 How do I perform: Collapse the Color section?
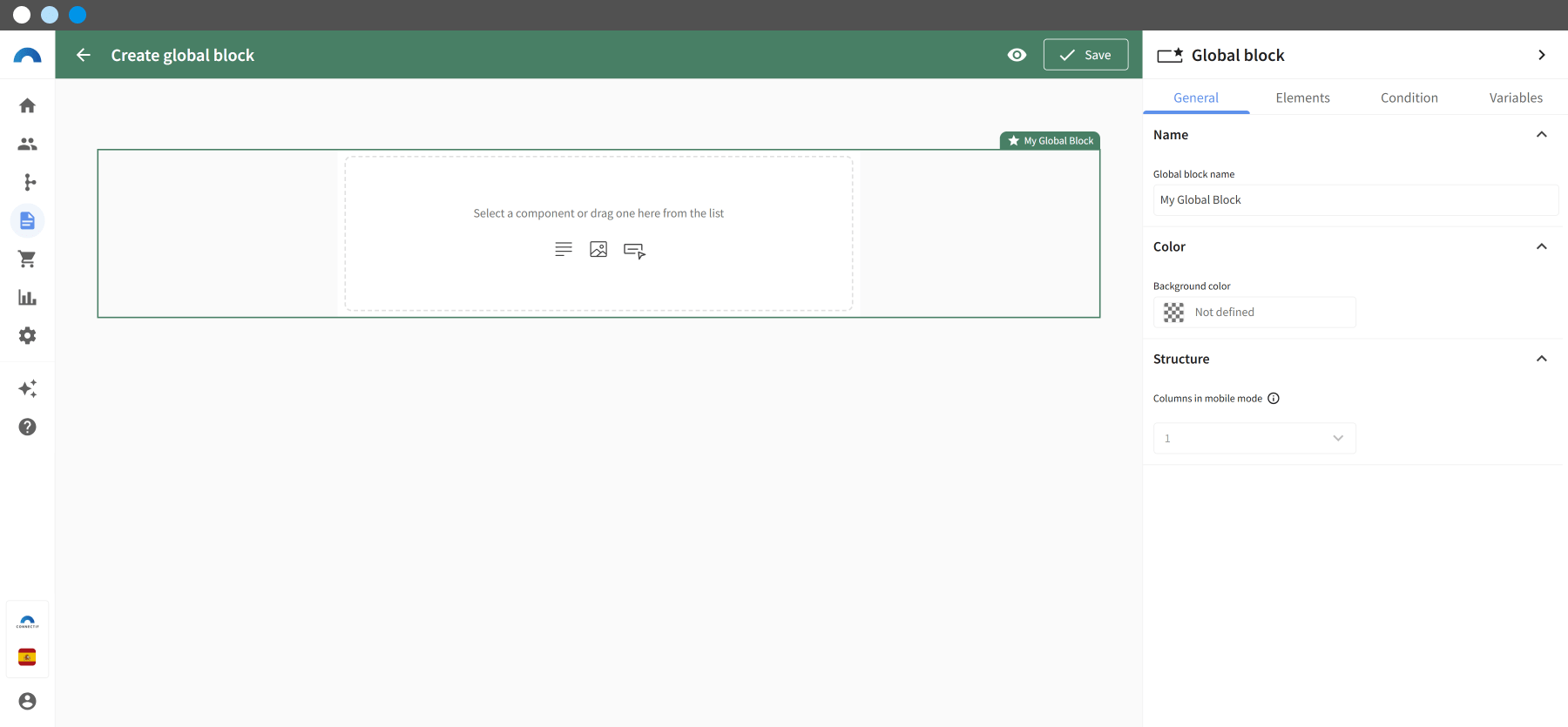pyautogui.click(x=1542, y=246)
